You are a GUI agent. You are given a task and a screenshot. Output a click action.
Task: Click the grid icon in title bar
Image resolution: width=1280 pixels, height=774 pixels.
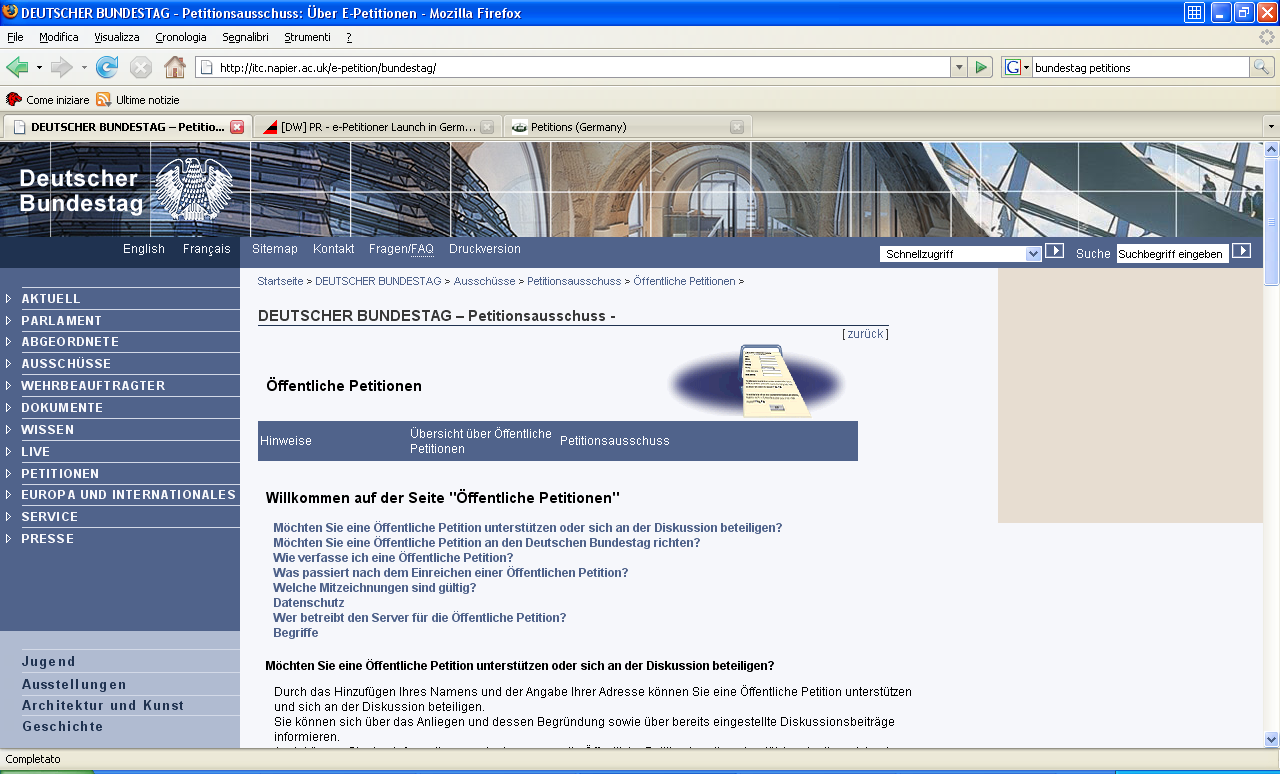(x=1194, y=13)
